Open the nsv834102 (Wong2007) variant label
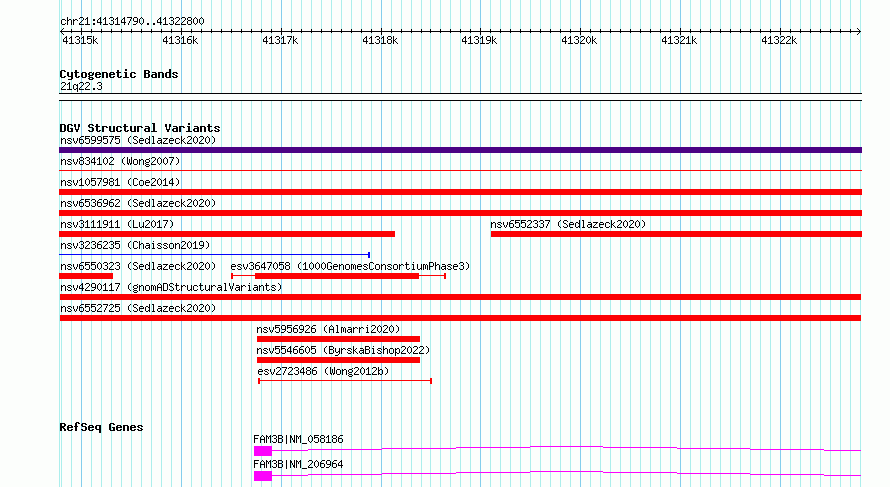The image size is (890, 487). coord(120,161)
